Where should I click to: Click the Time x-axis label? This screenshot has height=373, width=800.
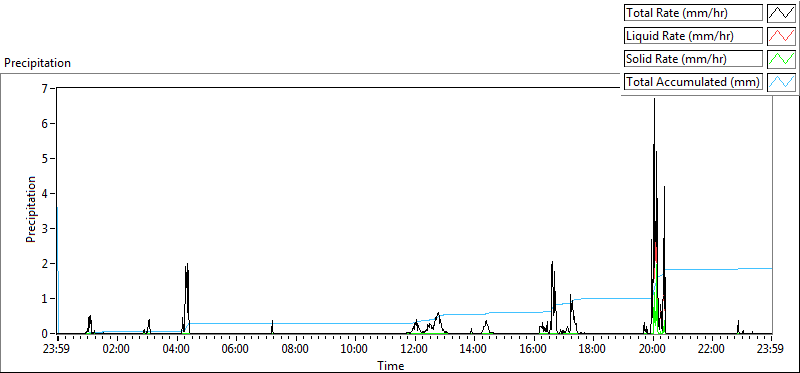coord(391,365)
